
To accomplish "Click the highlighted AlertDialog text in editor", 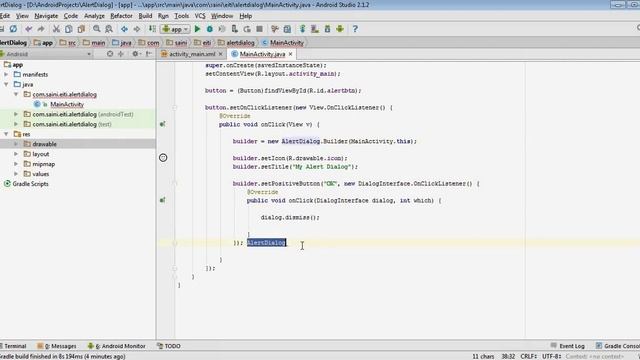I will click(x=267, y=242).
